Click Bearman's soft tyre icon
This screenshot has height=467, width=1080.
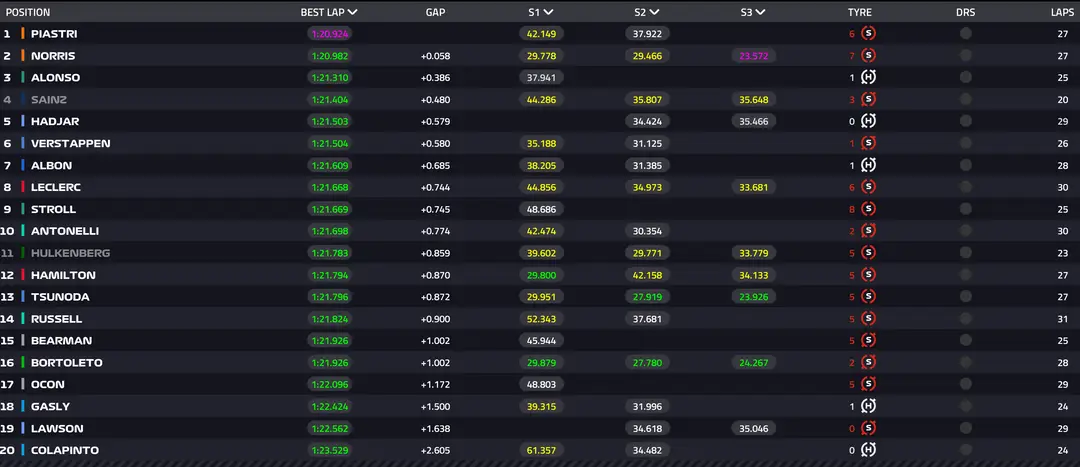click(x=869, y=340)
